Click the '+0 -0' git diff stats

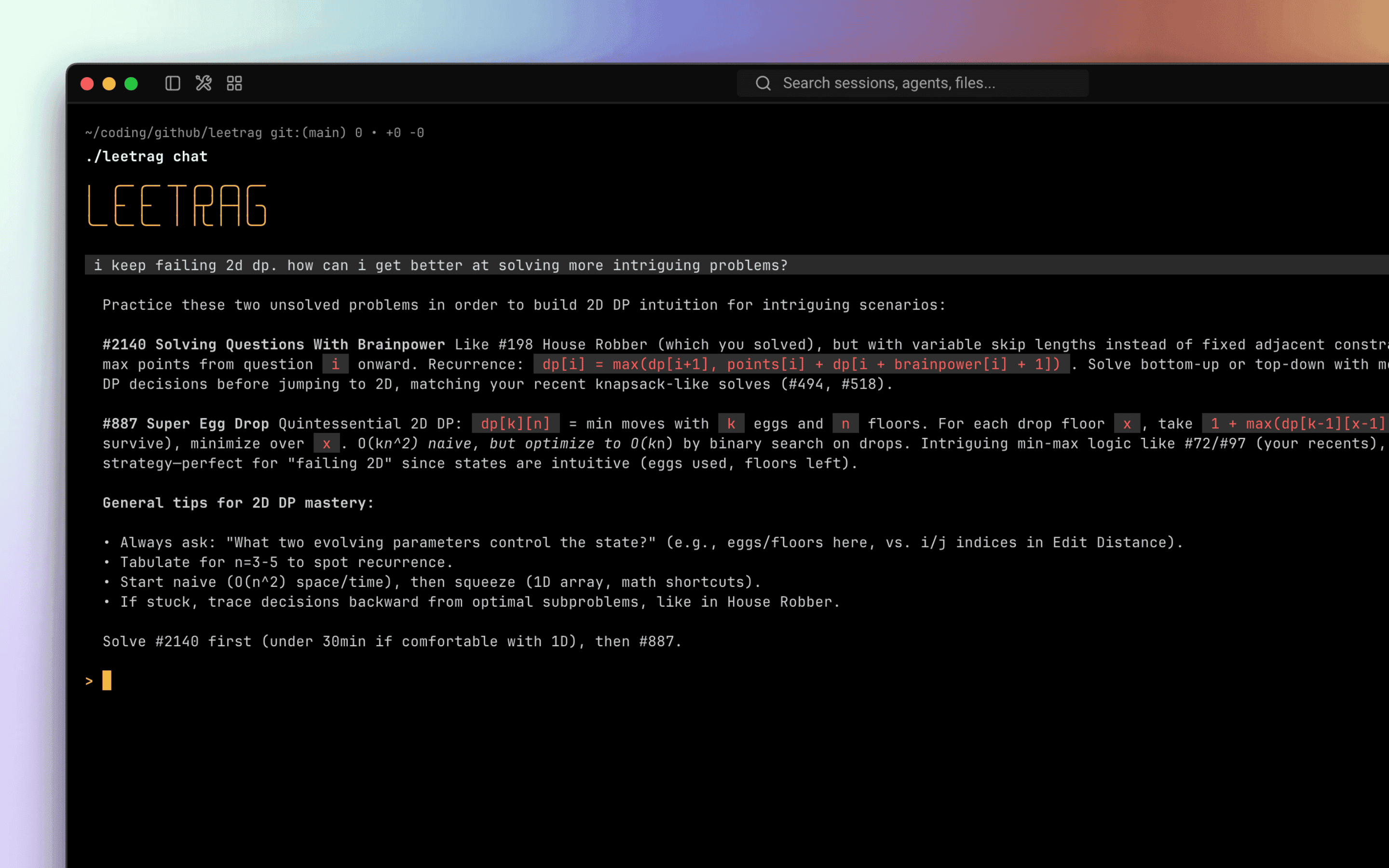tap(405, 133)
